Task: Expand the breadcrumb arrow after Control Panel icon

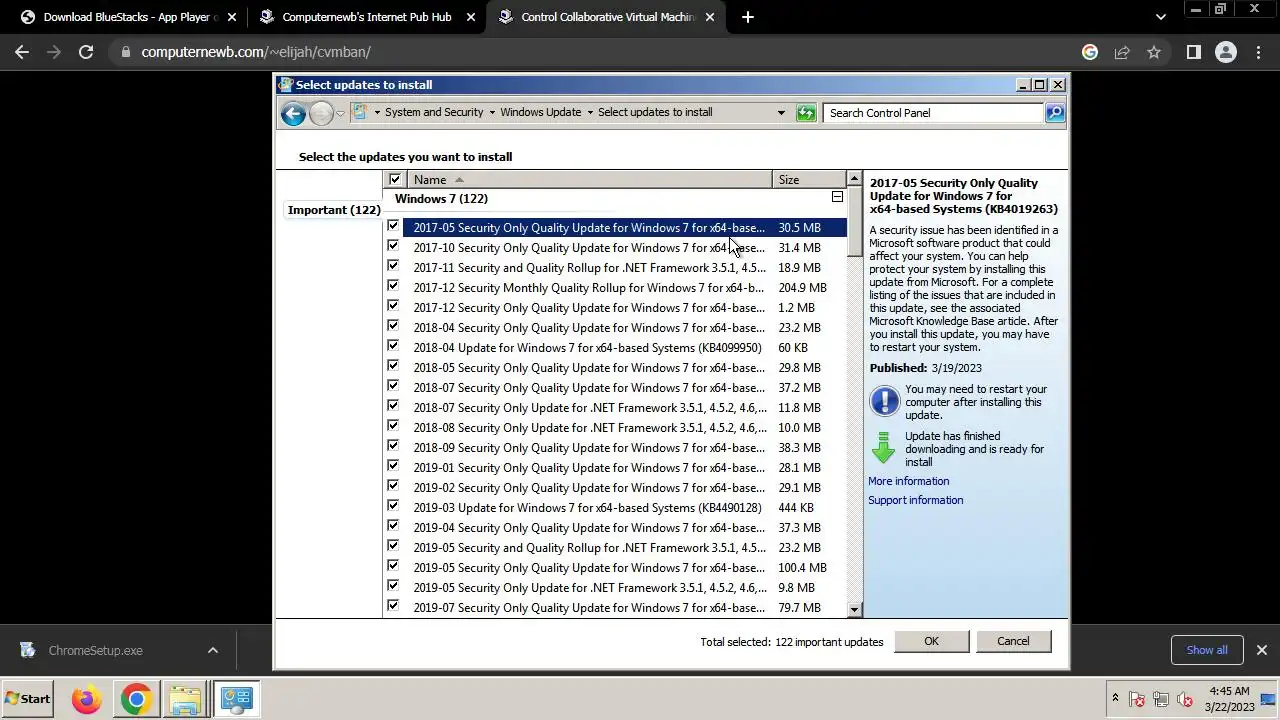Action: click(x=377, y=112)
